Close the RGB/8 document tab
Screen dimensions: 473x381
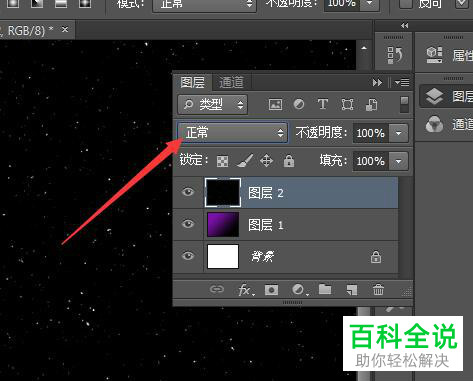click(65, 30)
